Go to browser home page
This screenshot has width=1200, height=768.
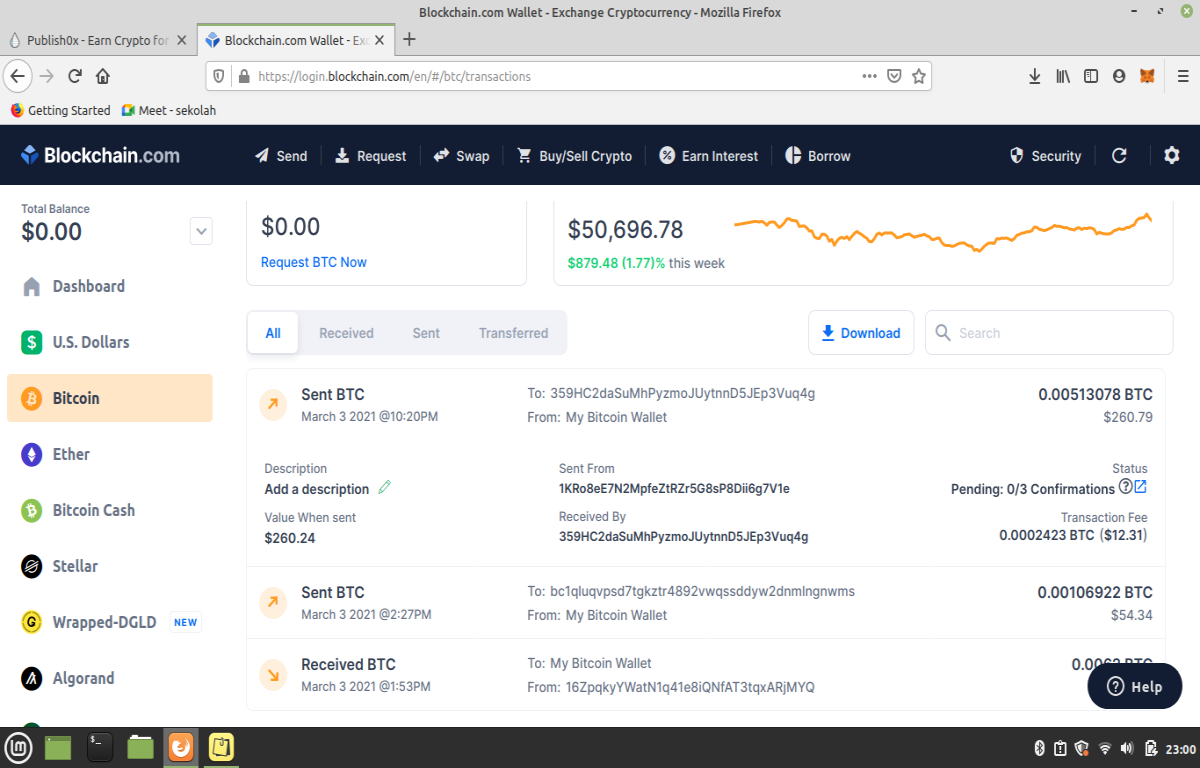[x=102, y=76]
